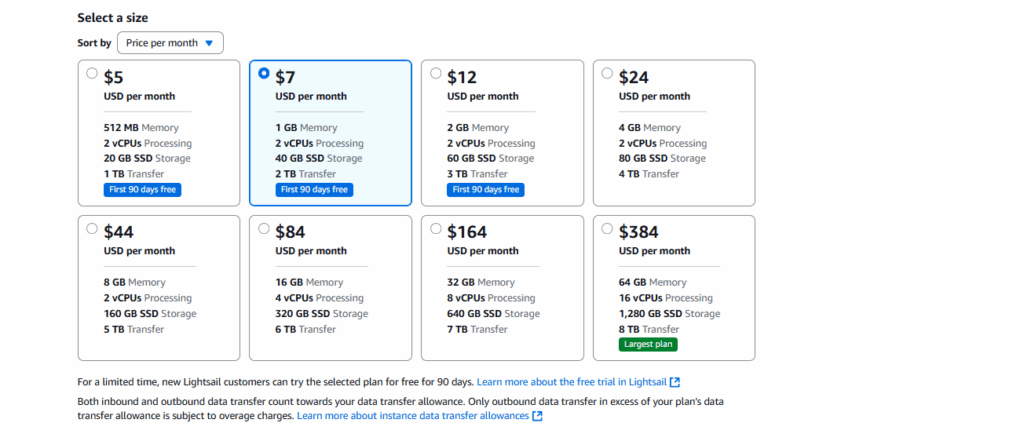The height and width of the screenshot is (423, 1024).
Task: Click the $84 plan card with 16 GB Memory
Action: pos(330,288)
